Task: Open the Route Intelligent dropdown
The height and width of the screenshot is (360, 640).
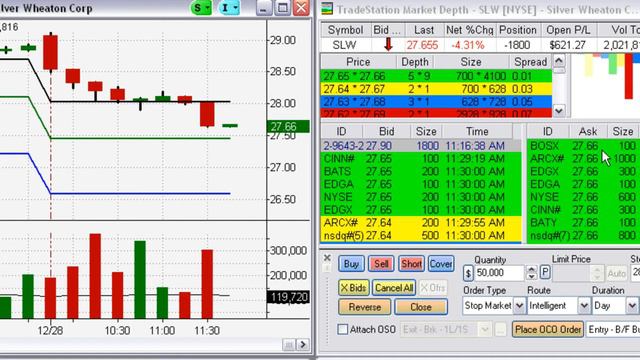Action: pos(584,306)
